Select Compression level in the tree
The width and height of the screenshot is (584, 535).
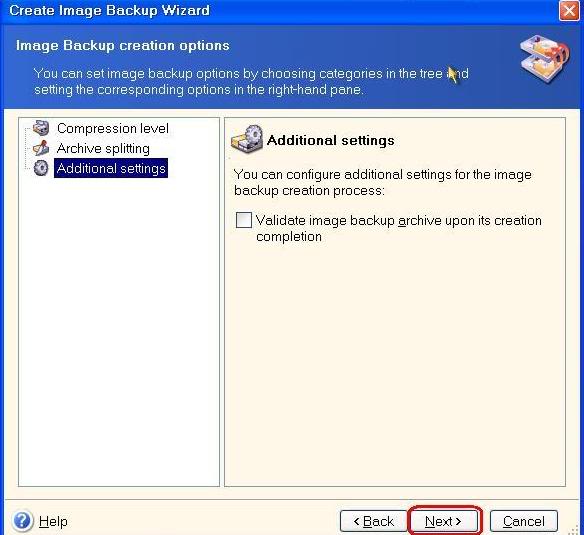click(112, 128)
